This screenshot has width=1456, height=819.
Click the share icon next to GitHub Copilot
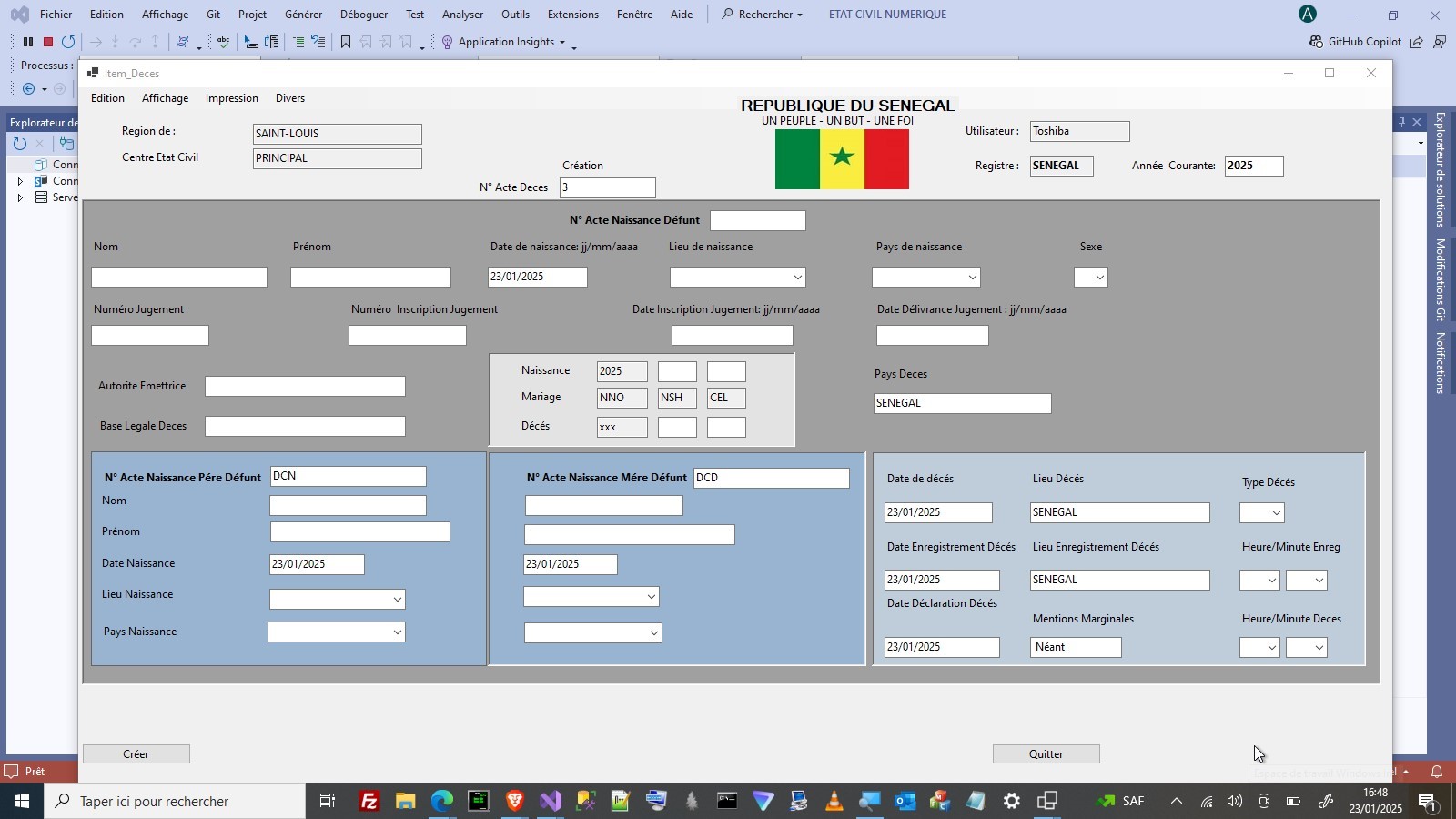[1417, 42]
